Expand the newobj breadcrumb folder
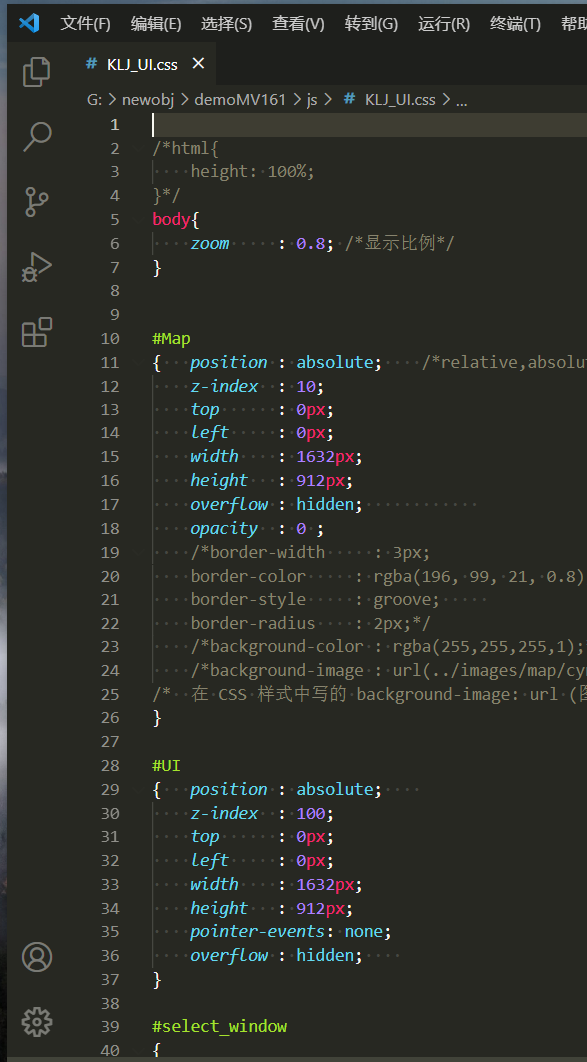The image size is (587, 1062). tap(148, 100)
